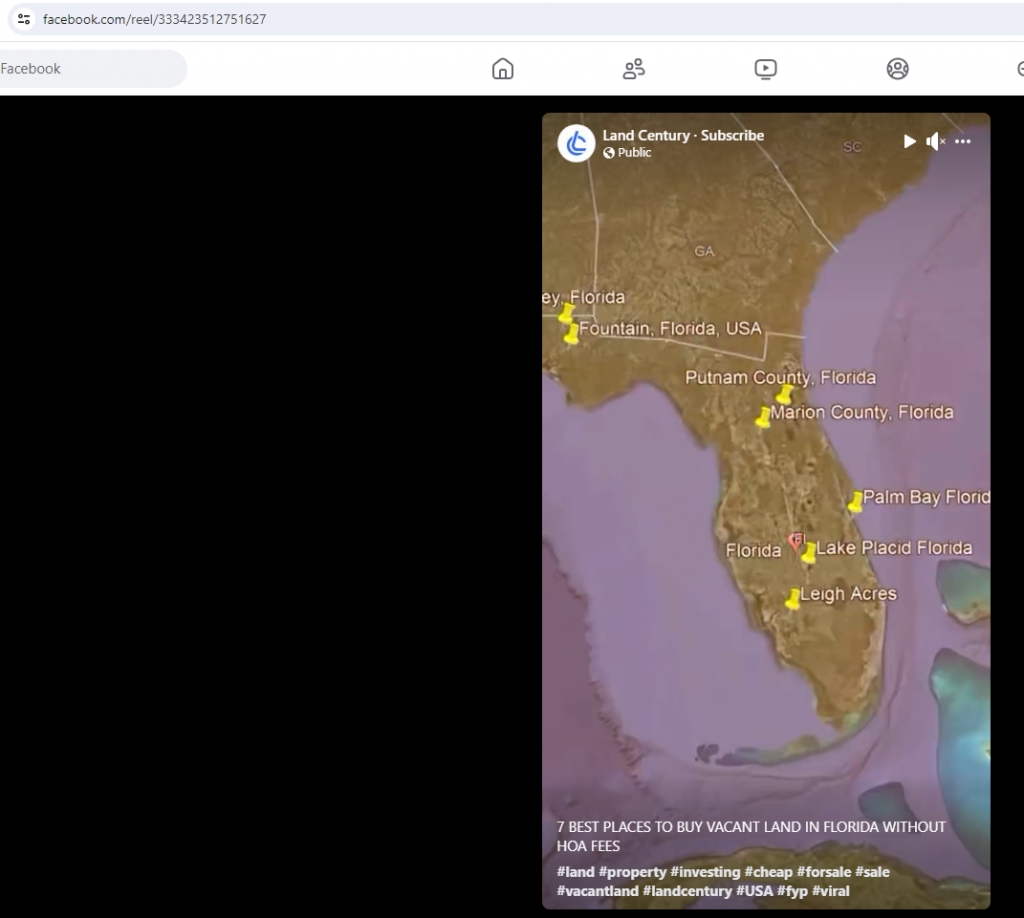Play the reel video

[x=909, y=142]
